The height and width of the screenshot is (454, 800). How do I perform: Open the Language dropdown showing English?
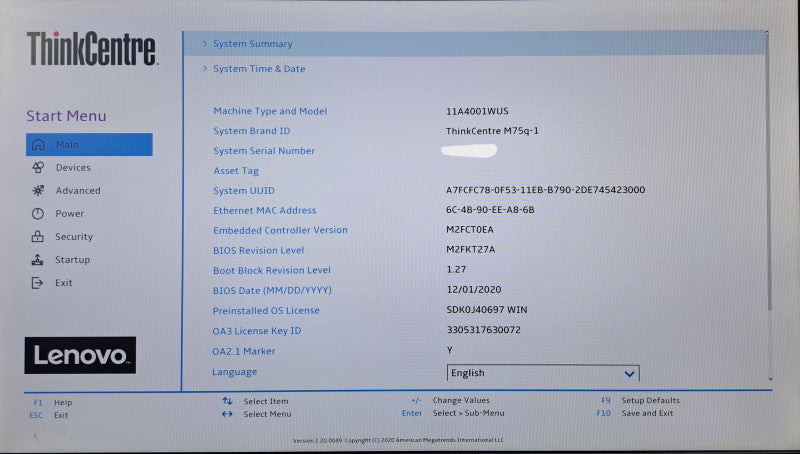(x=543, y=373)
